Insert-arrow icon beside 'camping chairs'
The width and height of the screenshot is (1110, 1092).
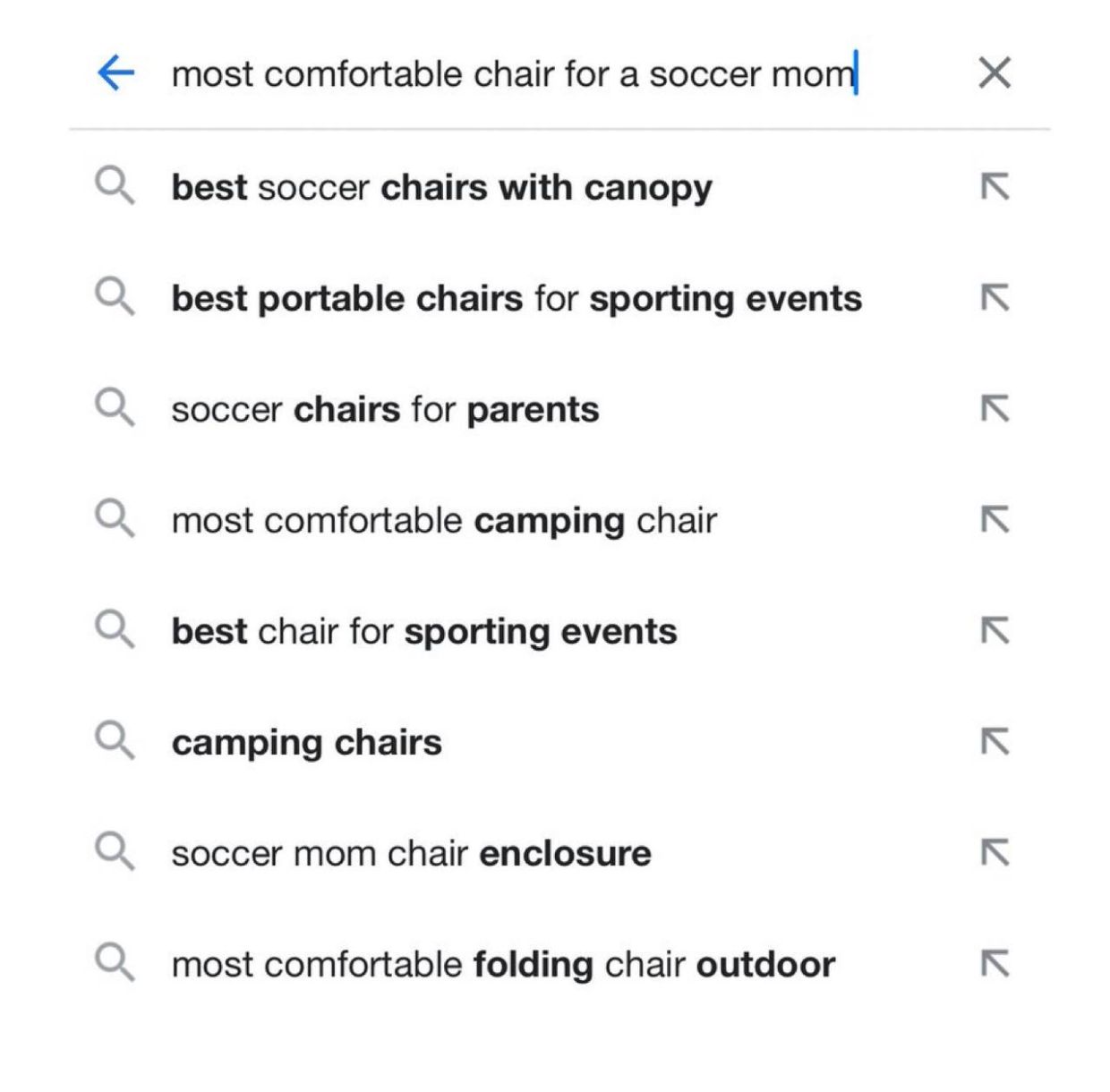tap(995, 742)
